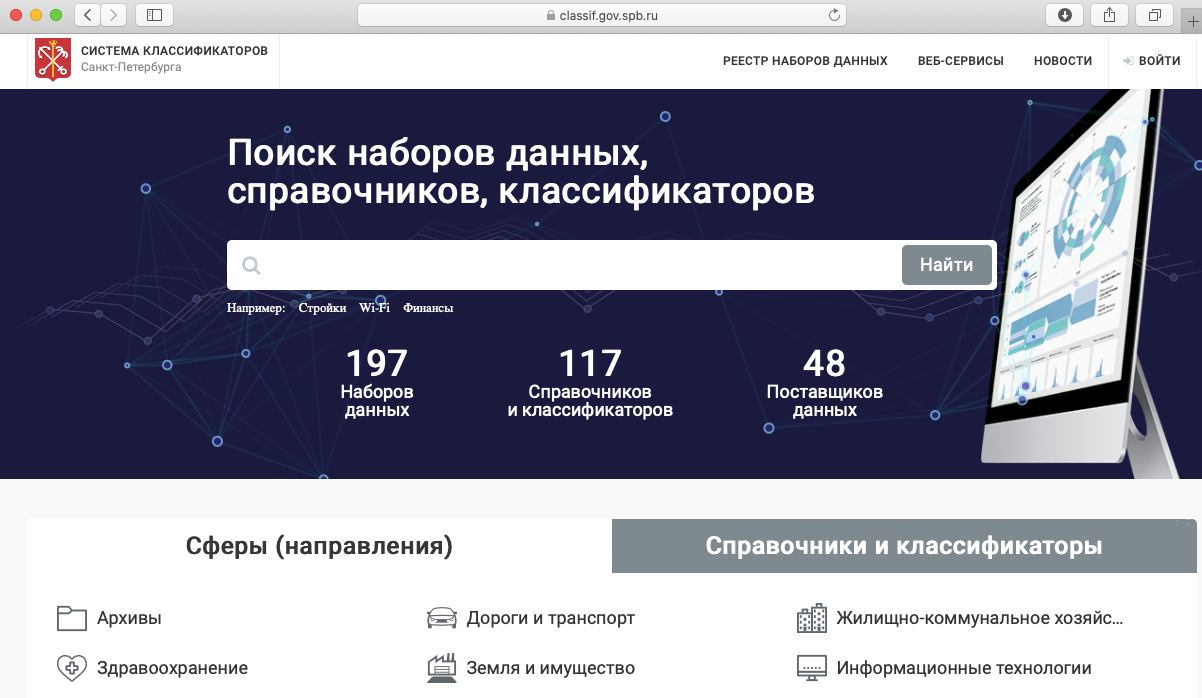
Task: Open Safari downloads button
Action: coord(1065,15)
